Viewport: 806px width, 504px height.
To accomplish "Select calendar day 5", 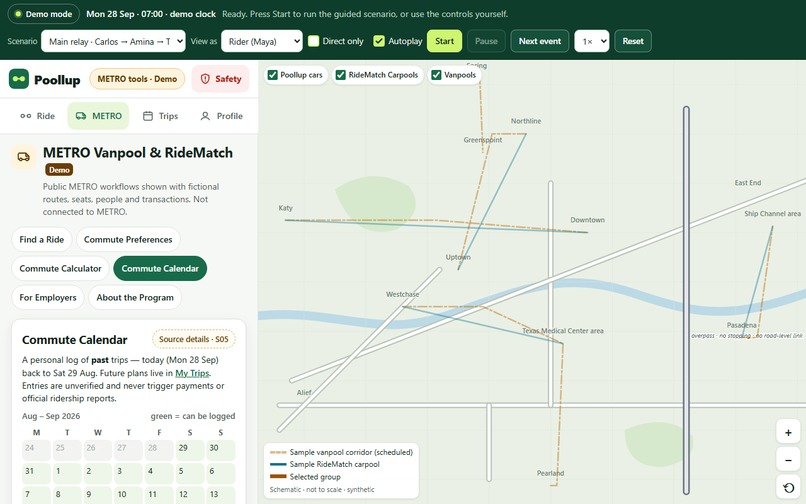I will (x=190, y=473).
